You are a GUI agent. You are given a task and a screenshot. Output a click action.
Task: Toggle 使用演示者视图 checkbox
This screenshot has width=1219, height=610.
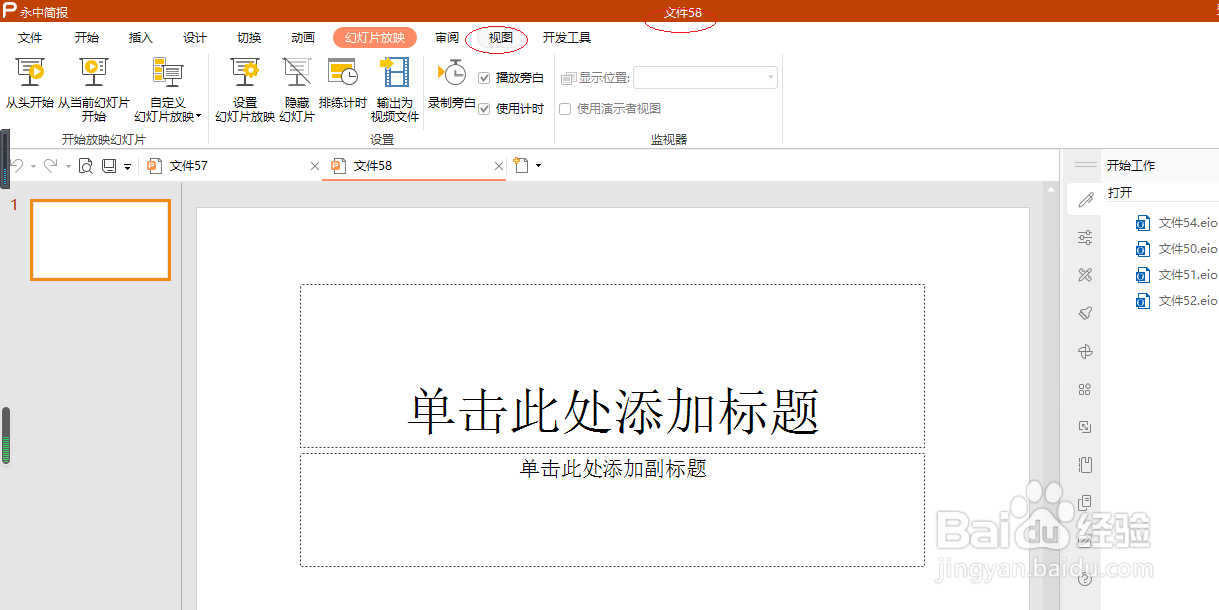[x=565, y=109]
